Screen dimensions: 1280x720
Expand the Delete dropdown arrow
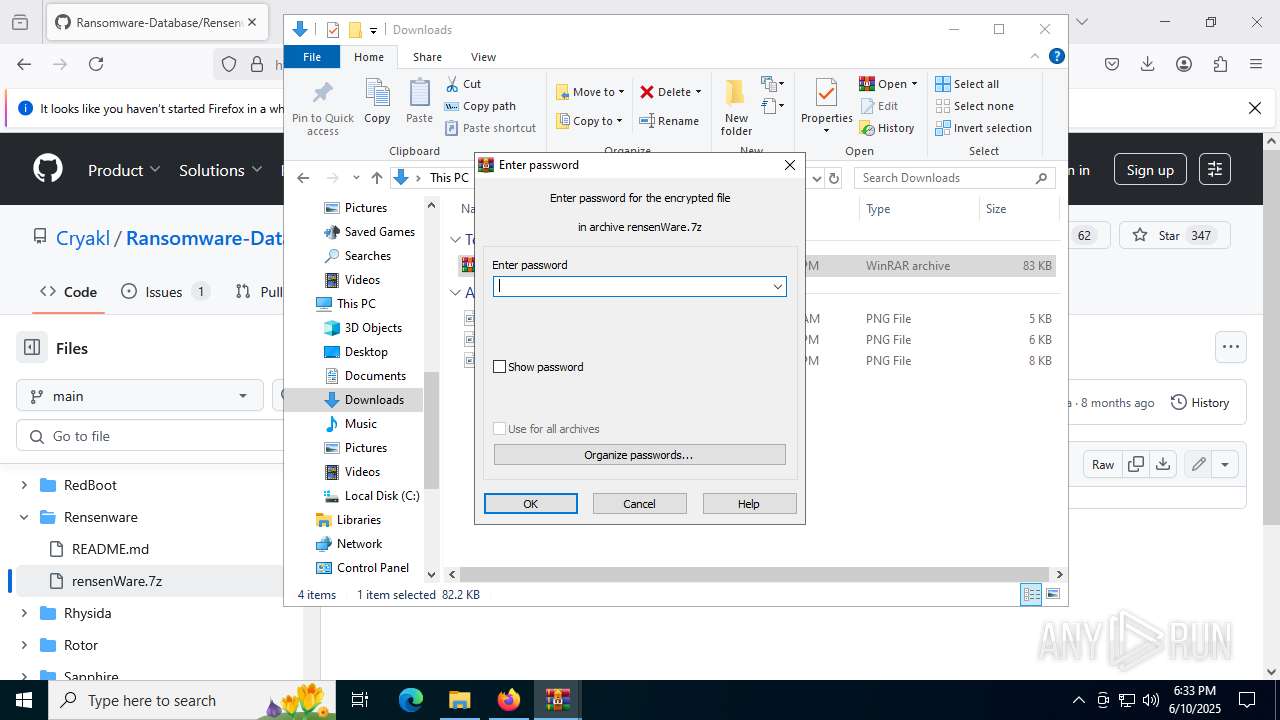(698, 92)
